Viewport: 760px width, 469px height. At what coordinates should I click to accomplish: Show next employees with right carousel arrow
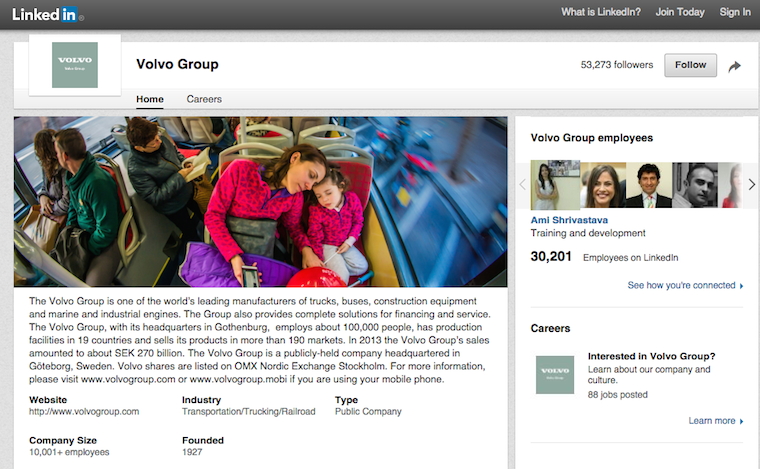coord(751,185)
